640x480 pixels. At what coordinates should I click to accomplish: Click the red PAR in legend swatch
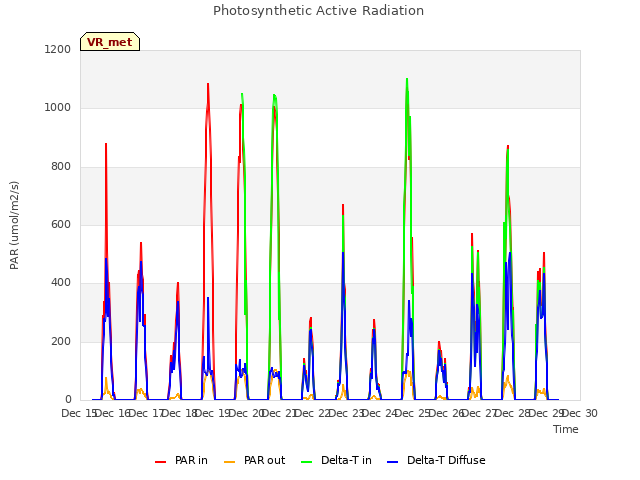160,462
